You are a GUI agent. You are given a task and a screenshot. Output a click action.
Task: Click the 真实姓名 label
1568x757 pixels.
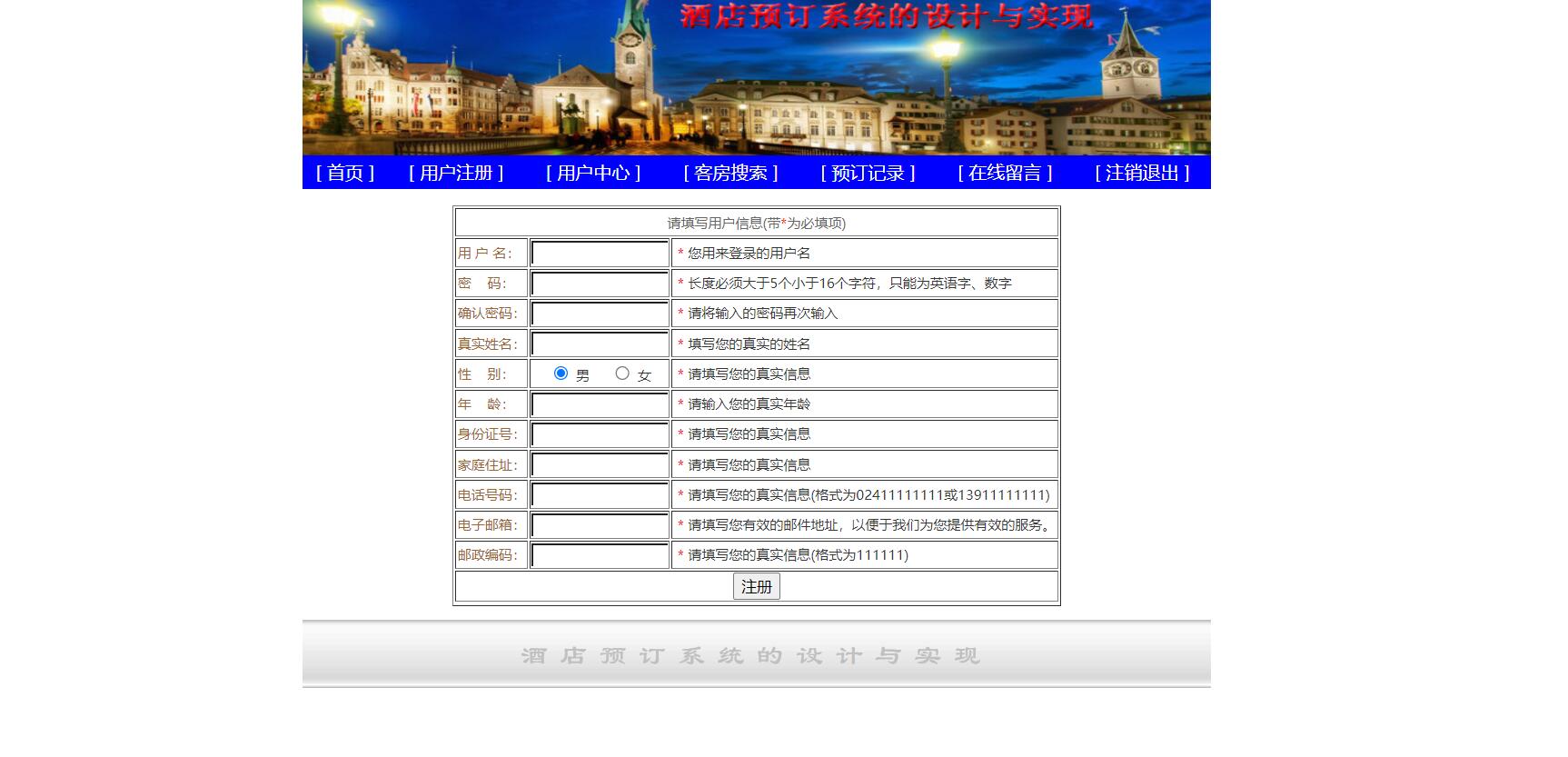pyautogui.click(x=488, y=344)
